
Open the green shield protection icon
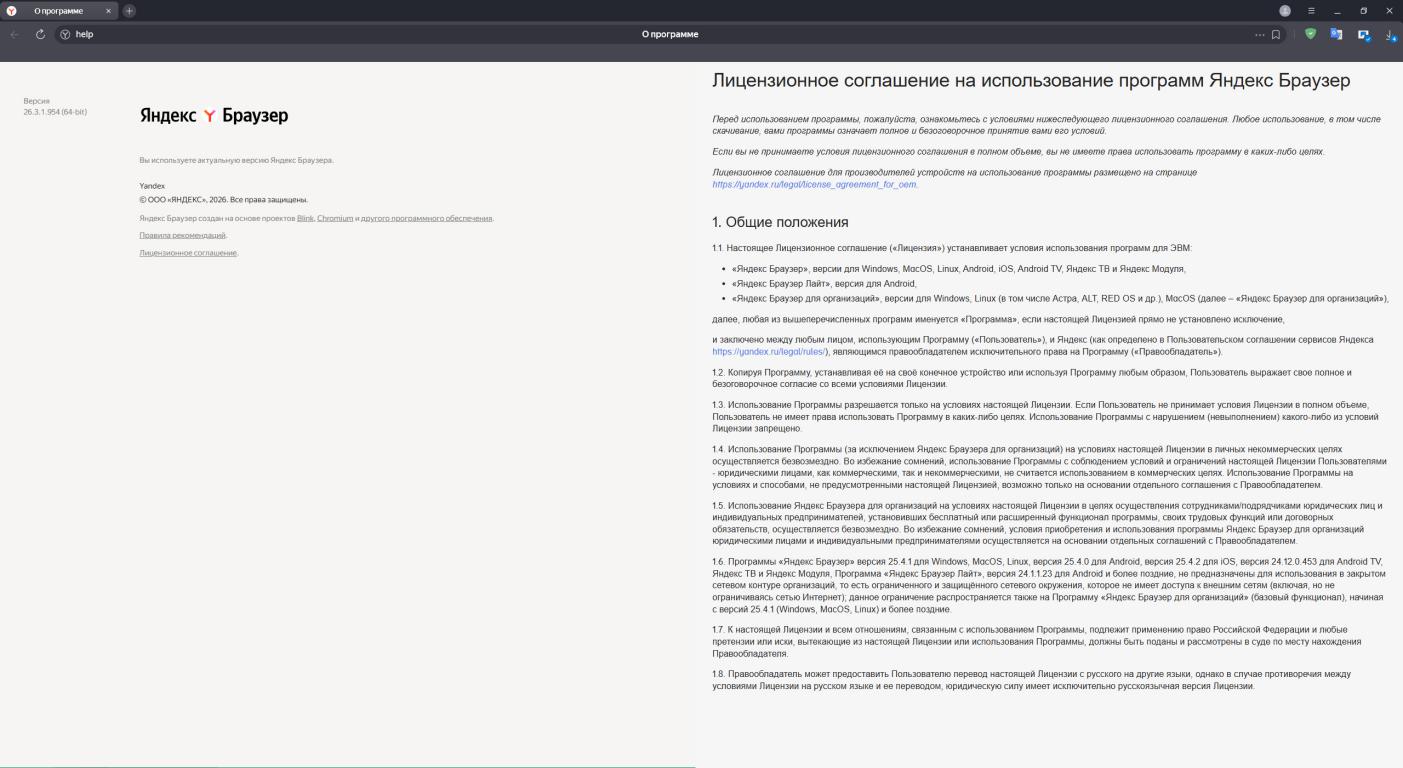1310,34
